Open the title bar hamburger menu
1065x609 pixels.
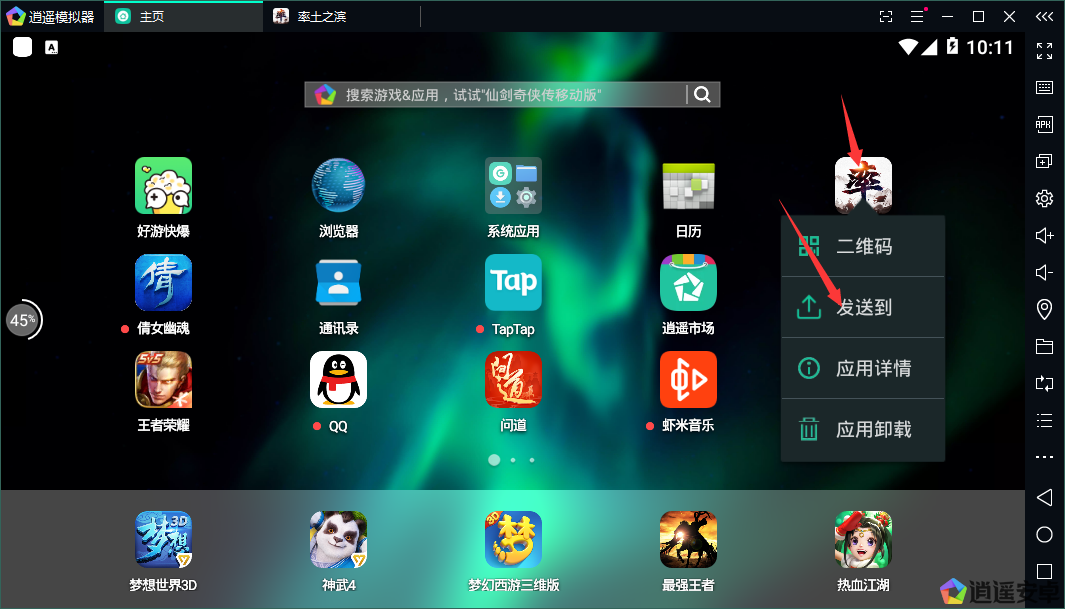[917, 16]
